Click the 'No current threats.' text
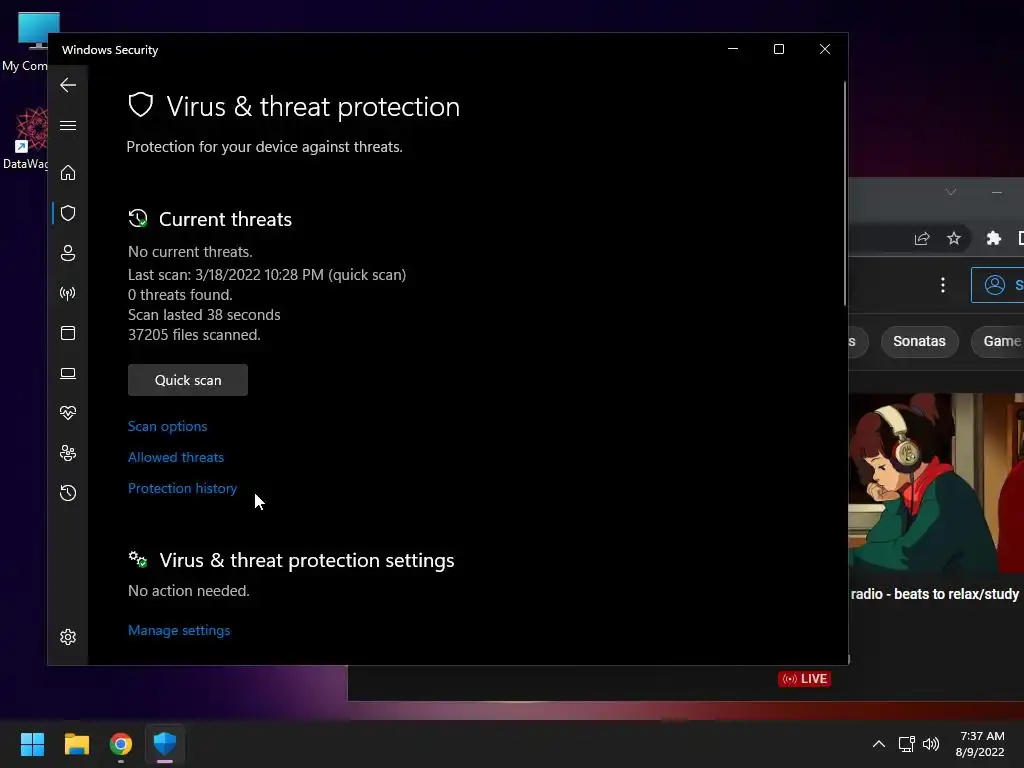This screenshot has width=1024, height=768. (190, 252)
